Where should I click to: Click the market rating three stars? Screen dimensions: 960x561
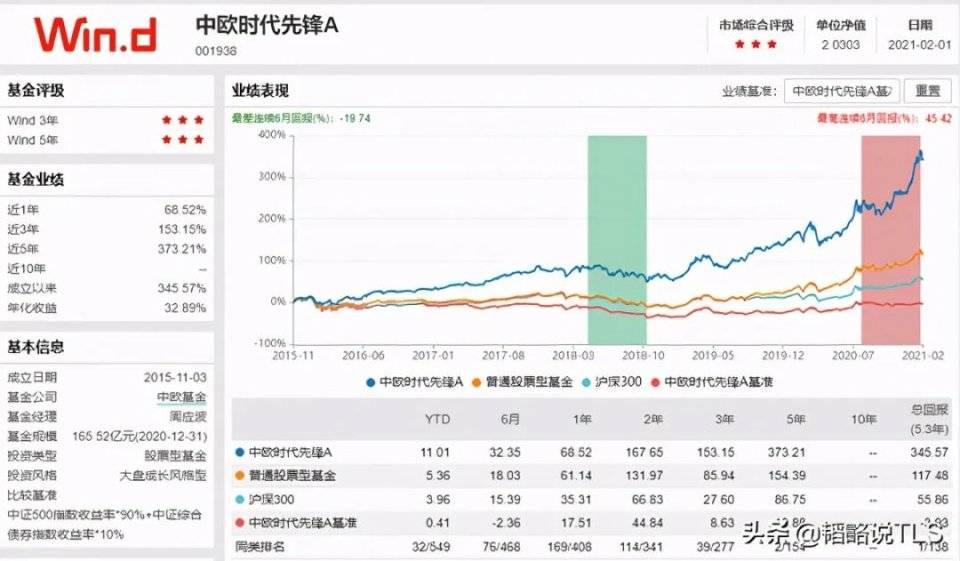pyautogui.click(x=756, y=45)
